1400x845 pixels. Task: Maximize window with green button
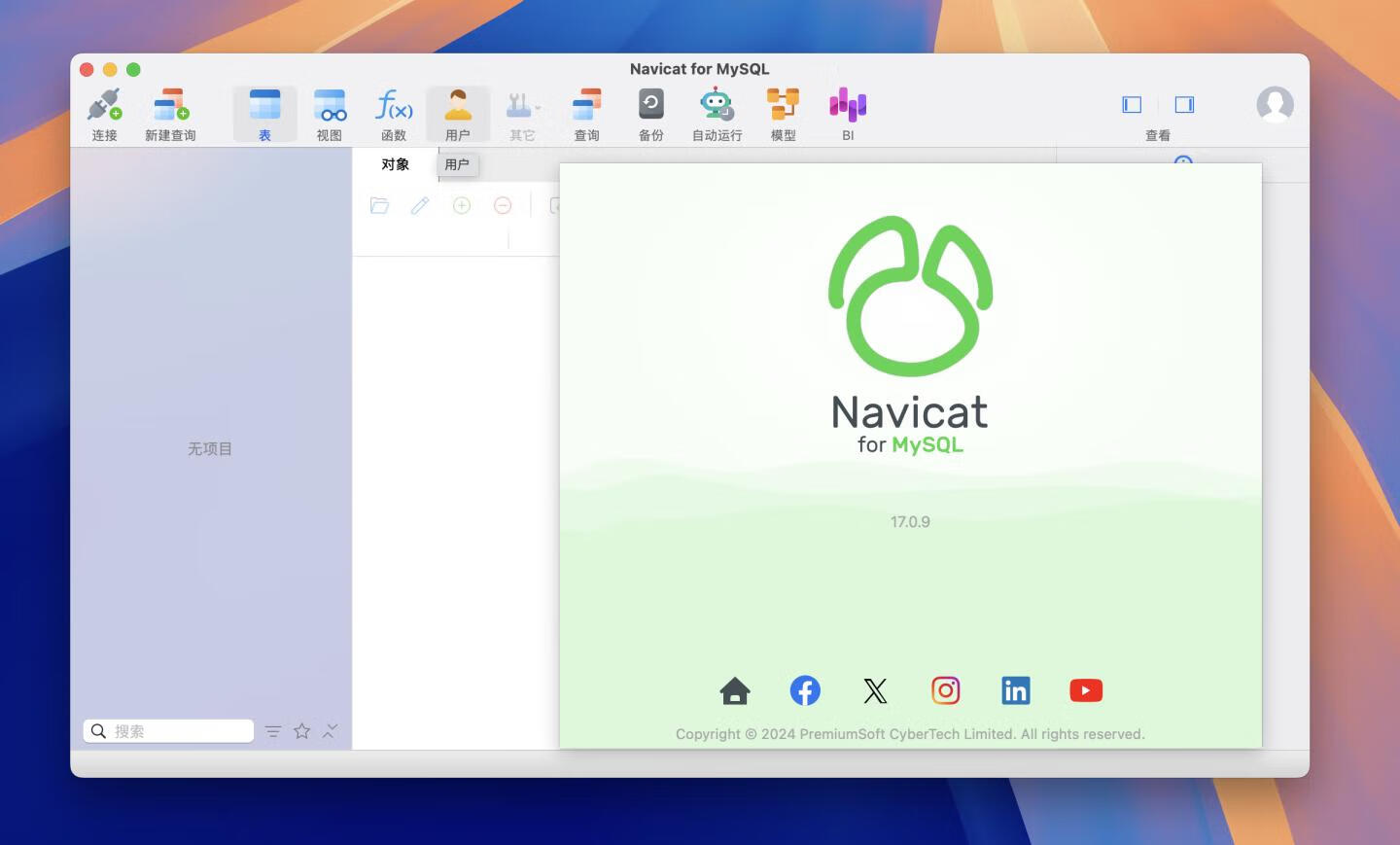[x=133, y=69]
